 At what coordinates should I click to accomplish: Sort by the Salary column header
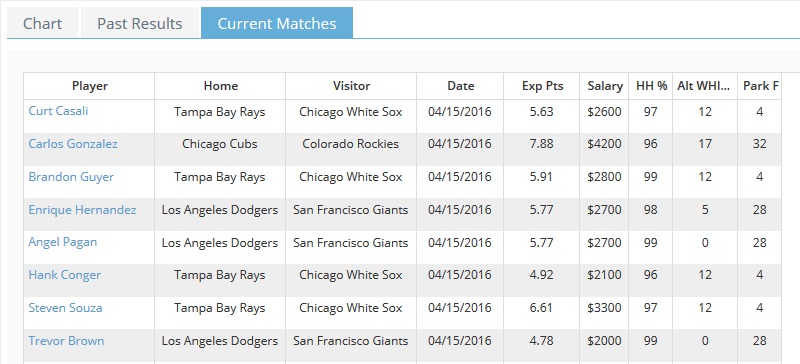click(x=605, y=86)
